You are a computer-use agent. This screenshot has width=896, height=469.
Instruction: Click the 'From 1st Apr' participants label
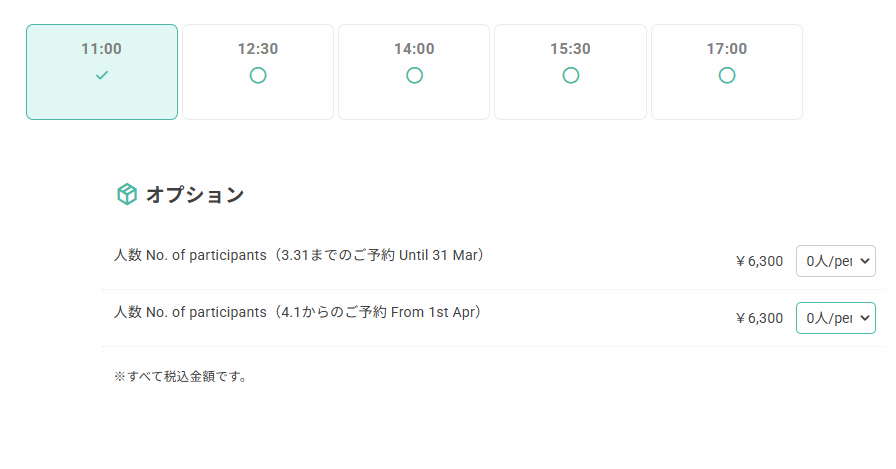[x=298, y=312]
